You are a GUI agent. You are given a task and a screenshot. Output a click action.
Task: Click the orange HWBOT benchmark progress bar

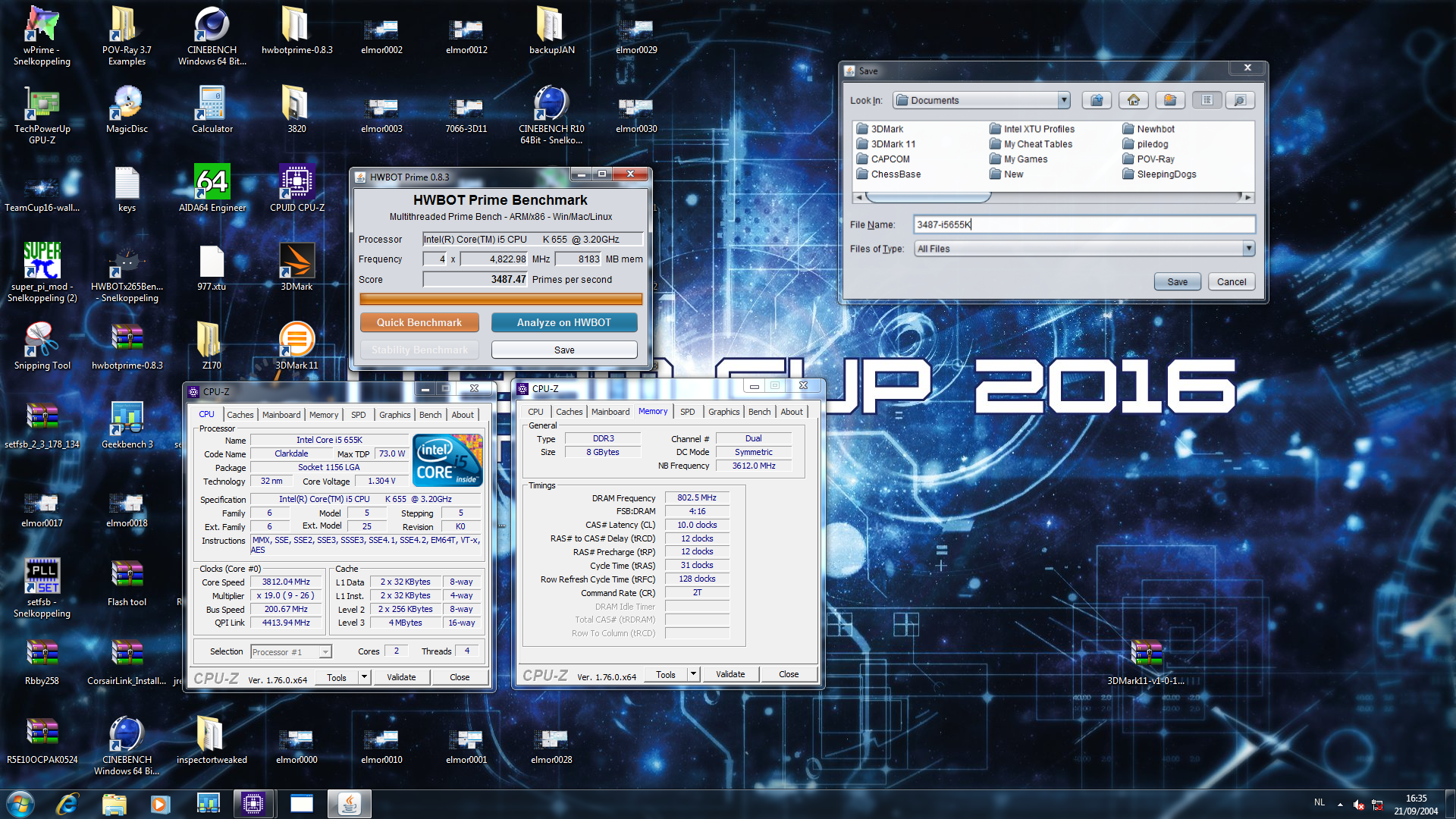pos(500,300)
